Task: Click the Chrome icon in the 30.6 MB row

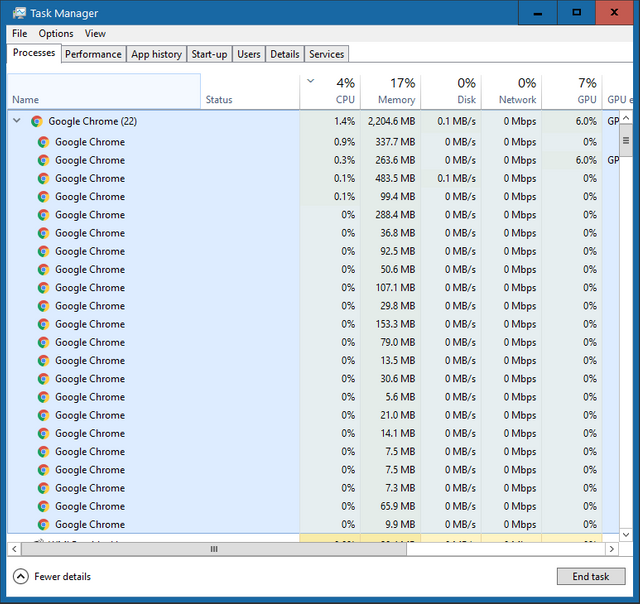Action: point(43,379)
